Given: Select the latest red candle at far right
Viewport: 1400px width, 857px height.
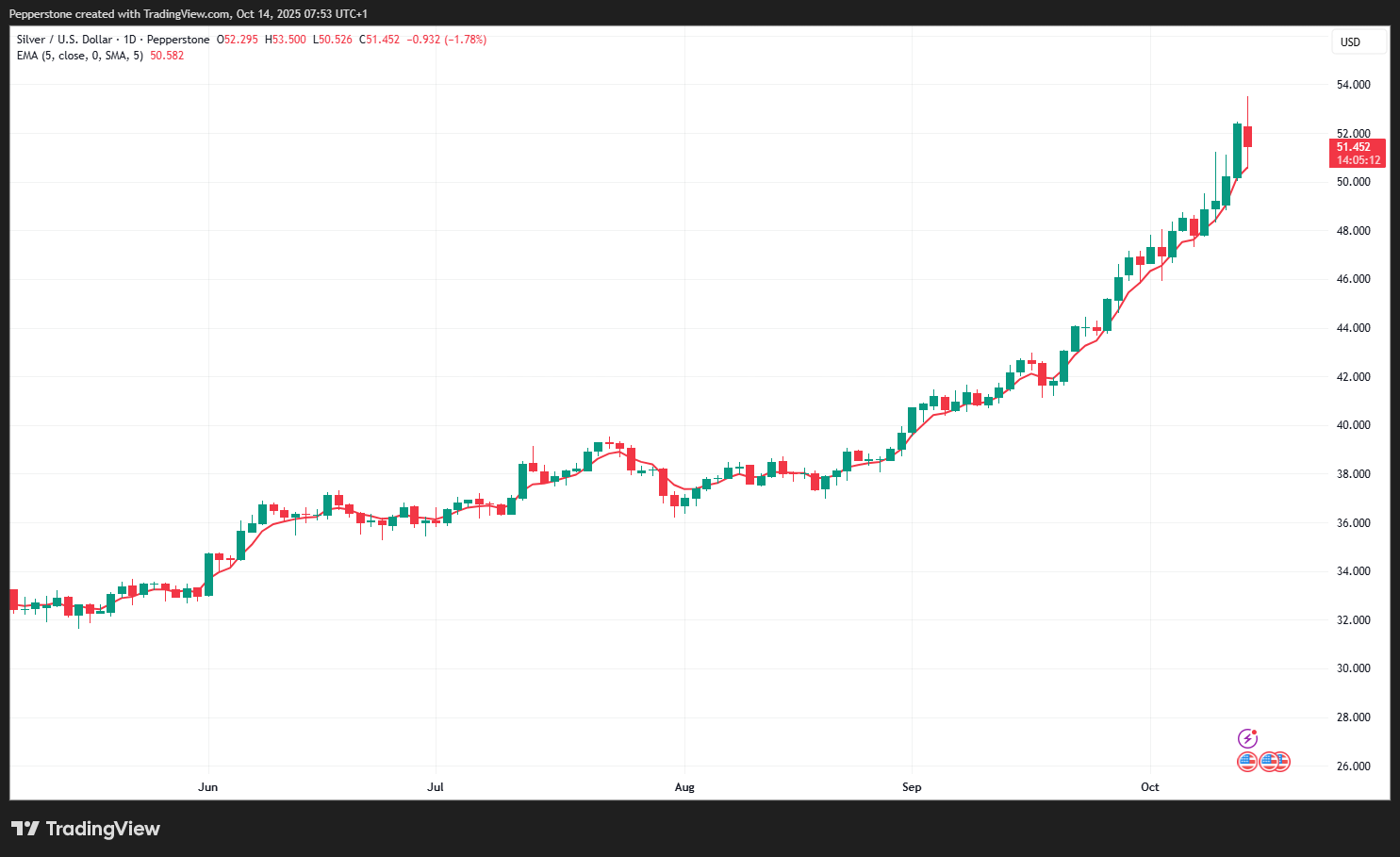Looking at the screenshot, I should click(1247, 137).
